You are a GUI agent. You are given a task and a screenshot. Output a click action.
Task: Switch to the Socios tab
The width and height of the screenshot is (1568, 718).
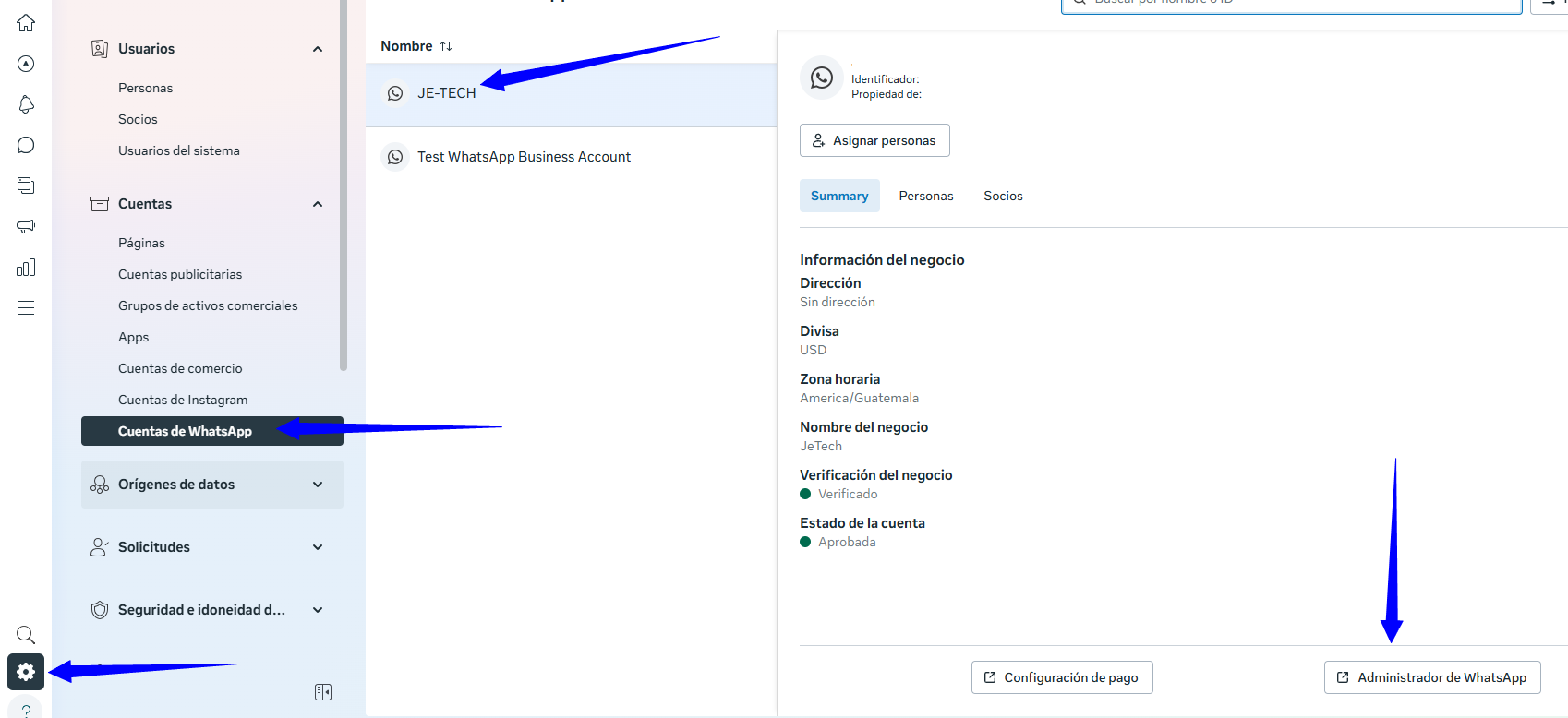point(1003,196)
